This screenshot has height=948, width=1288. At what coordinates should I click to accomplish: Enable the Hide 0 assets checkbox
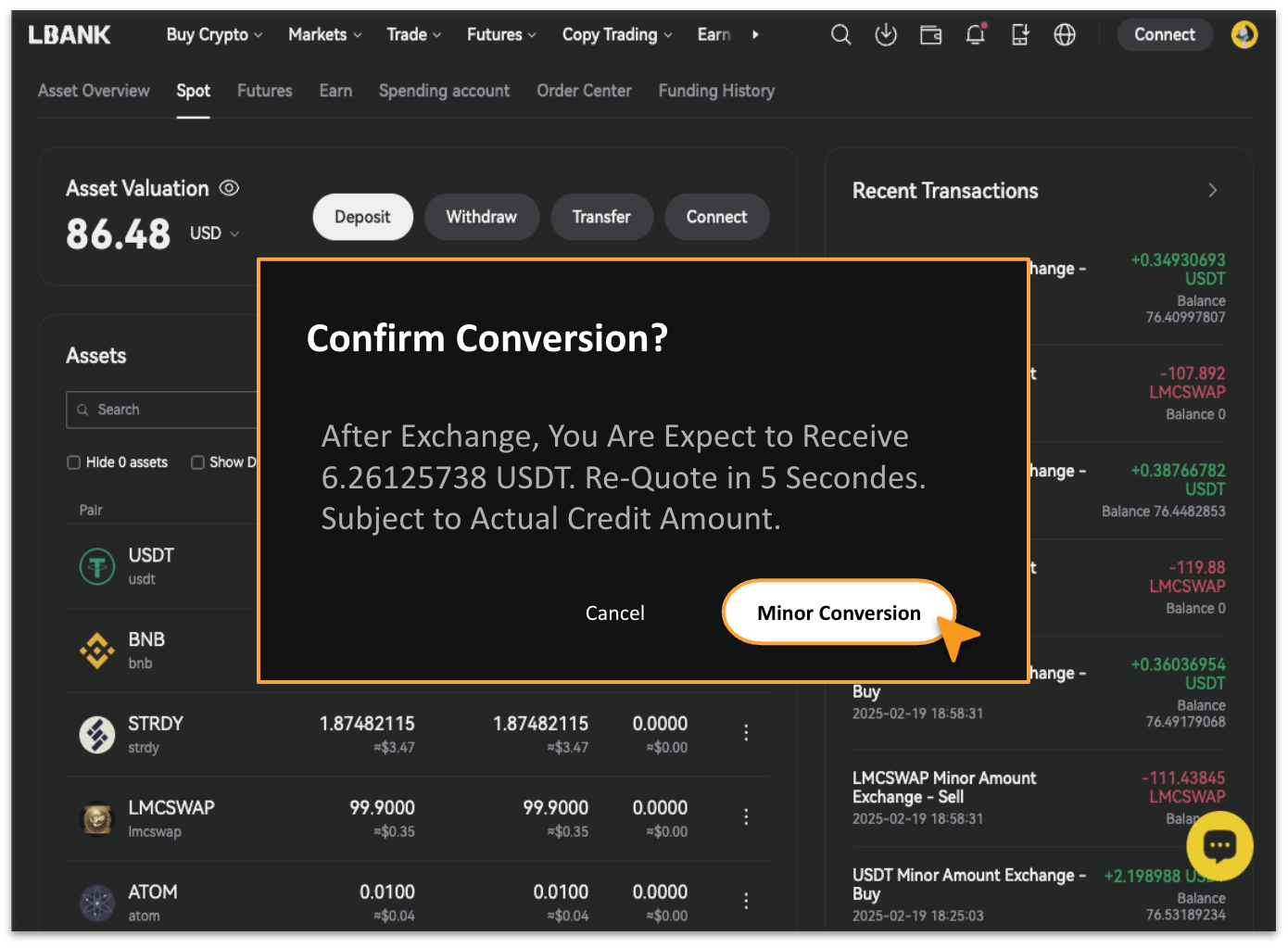pos(74,462)
